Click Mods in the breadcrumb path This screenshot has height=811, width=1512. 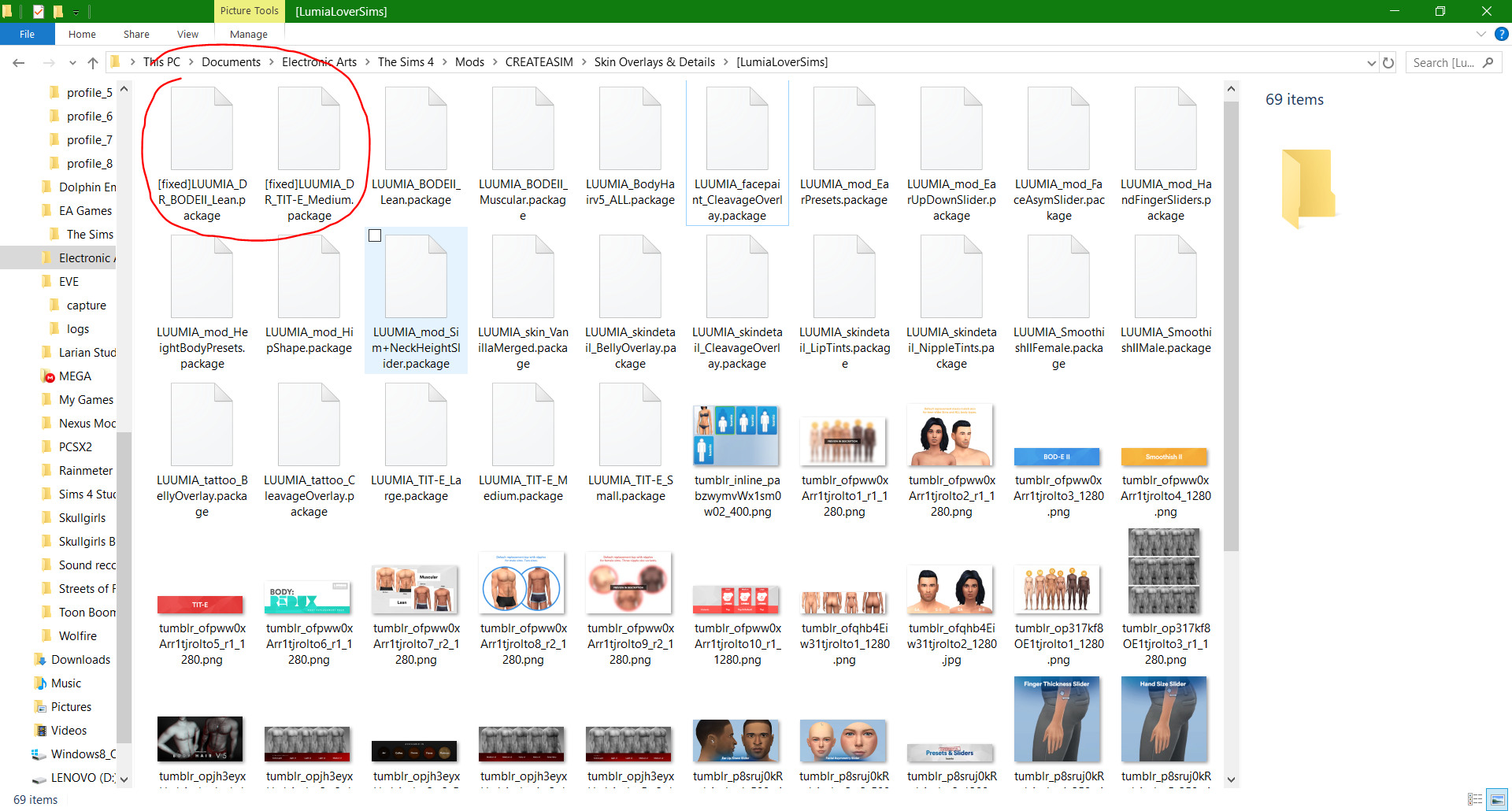(x=469, y=62)
